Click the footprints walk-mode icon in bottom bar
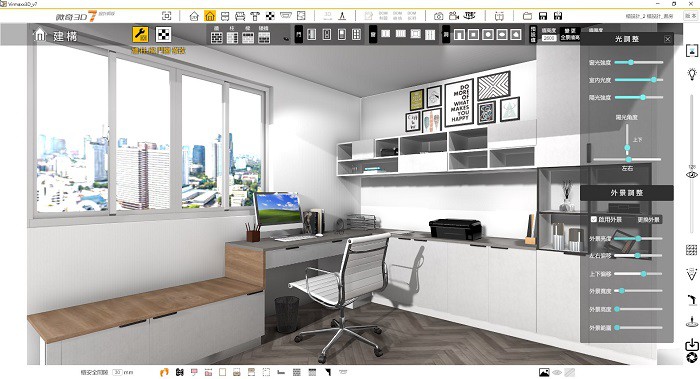 164,372
